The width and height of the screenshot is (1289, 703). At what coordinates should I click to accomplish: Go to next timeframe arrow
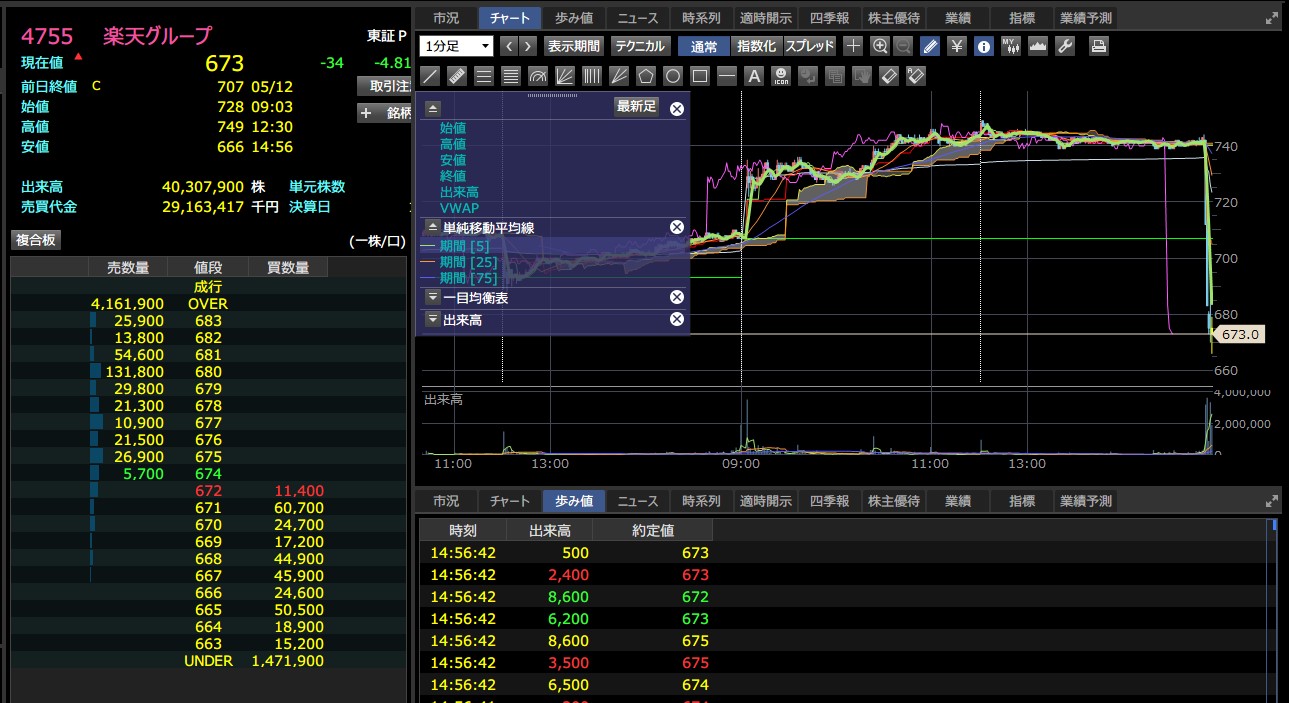click(527, 46)
